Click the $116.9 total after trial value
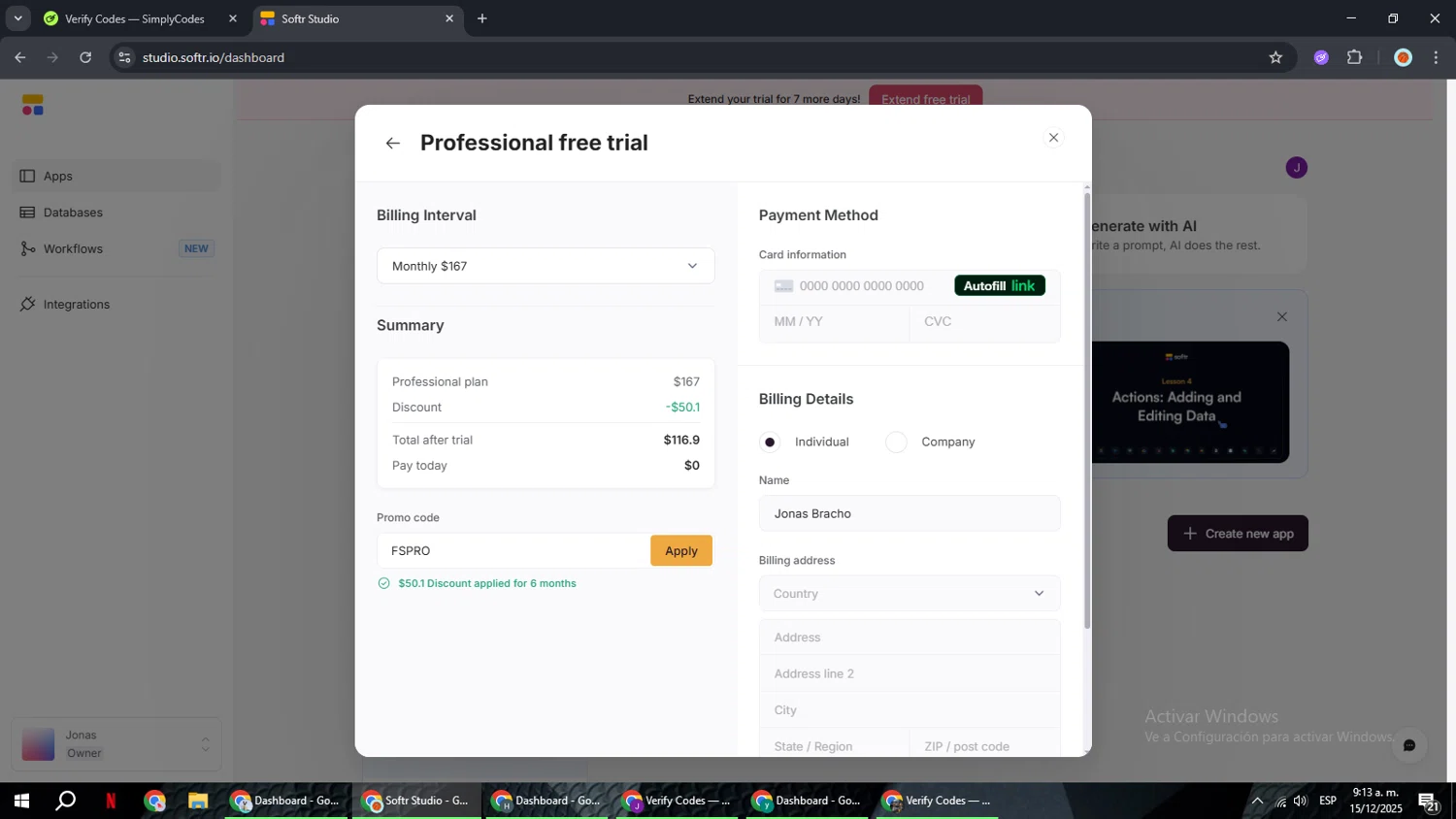The height and width of the screenshot is (819, 1456). point(681,441)
